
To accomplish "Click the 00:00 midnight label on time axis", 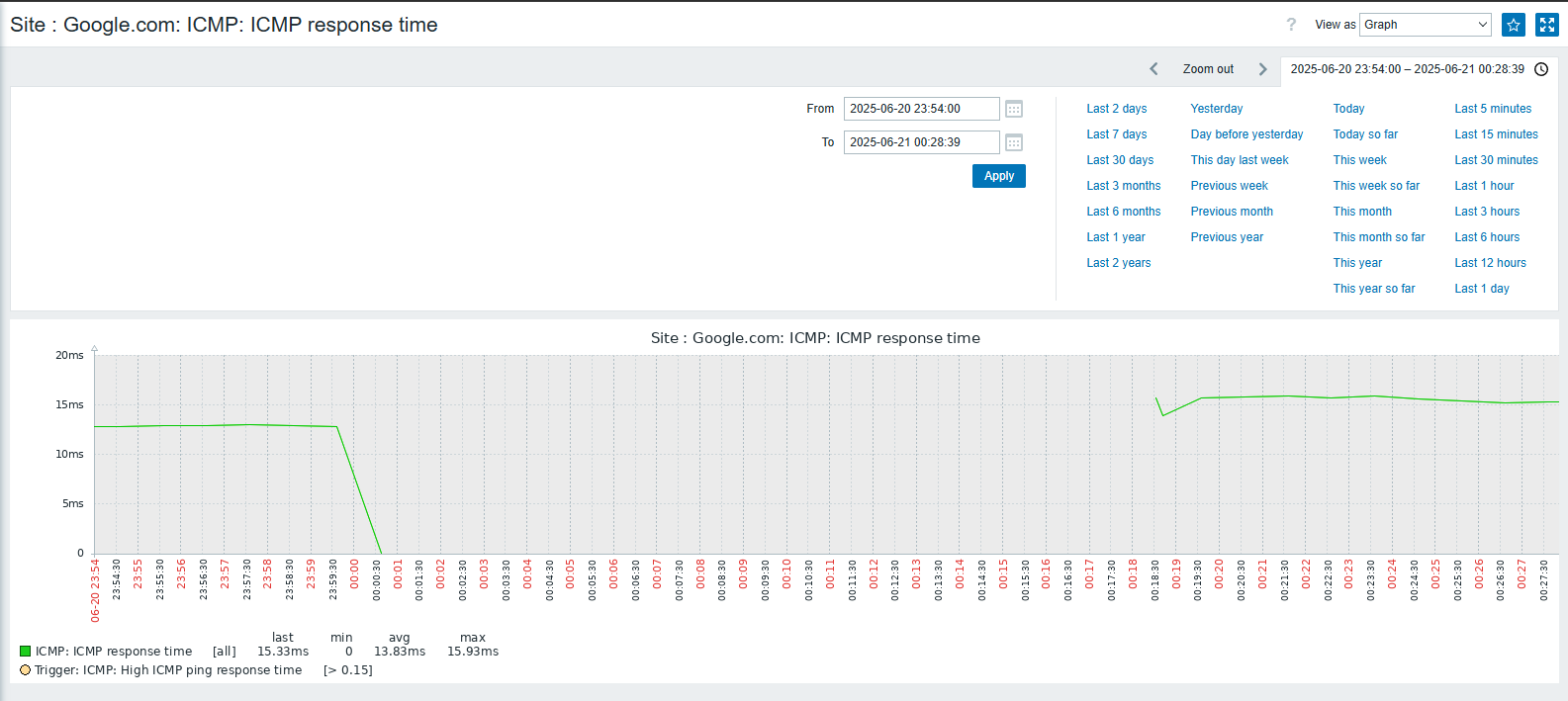I will tap(354, 574).
